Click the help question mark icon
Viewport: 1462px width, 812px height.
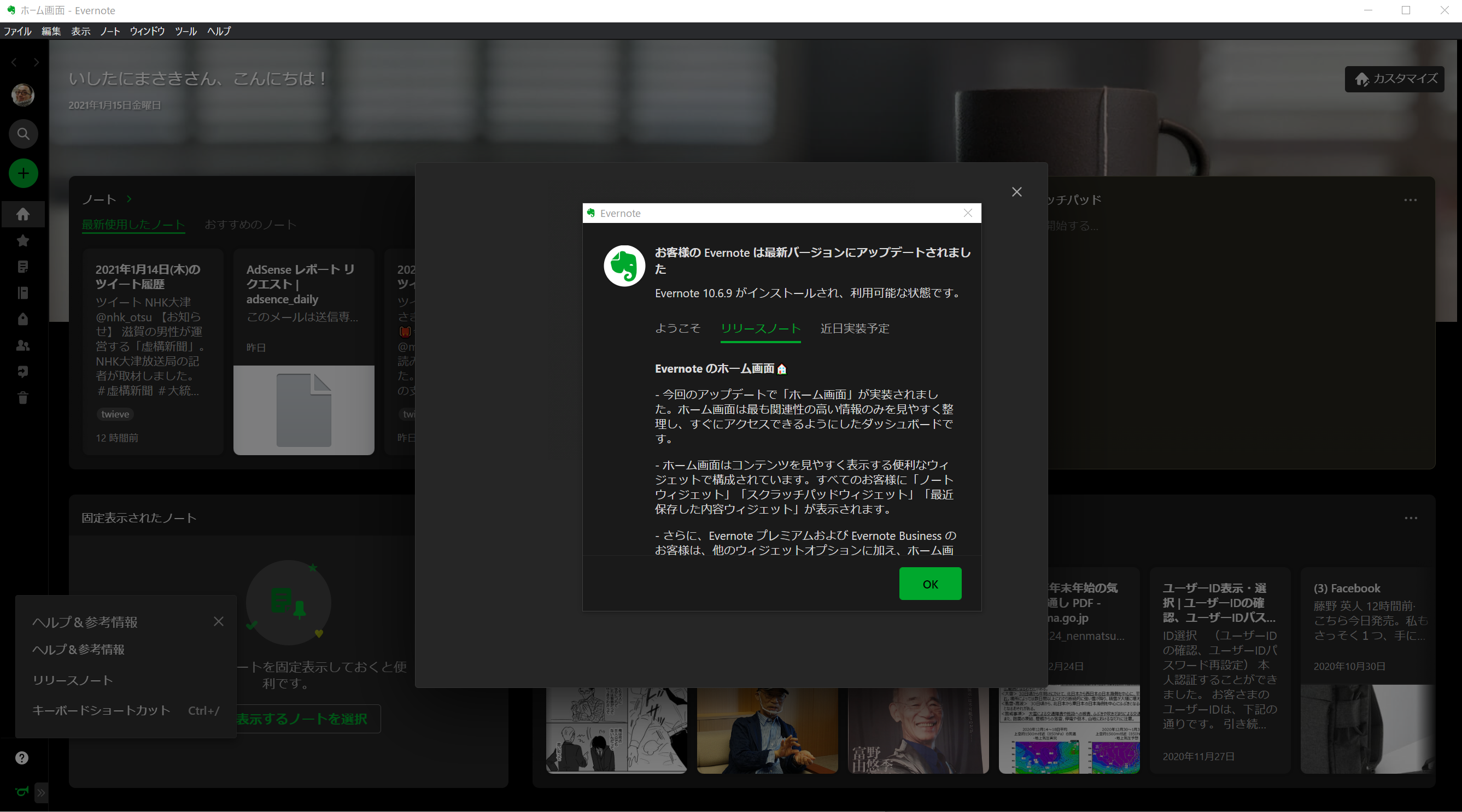click(x=22, y=758)
